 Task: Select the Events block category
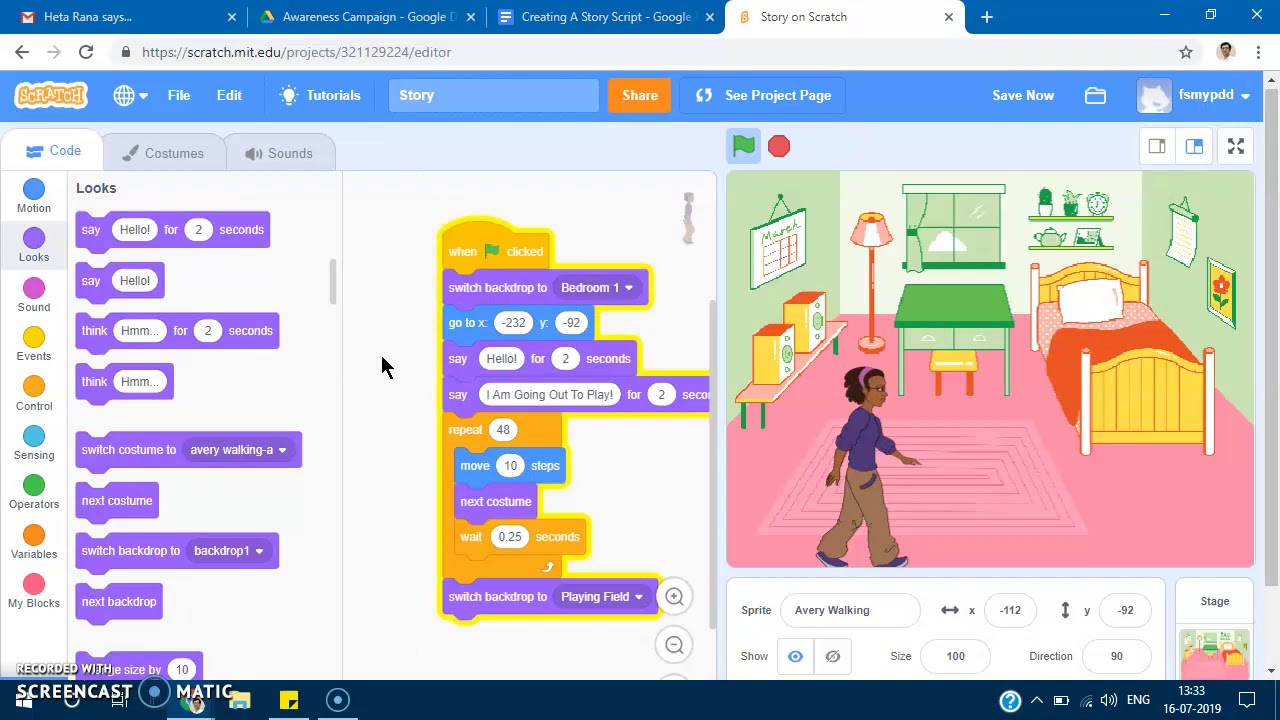pos(34,344)
